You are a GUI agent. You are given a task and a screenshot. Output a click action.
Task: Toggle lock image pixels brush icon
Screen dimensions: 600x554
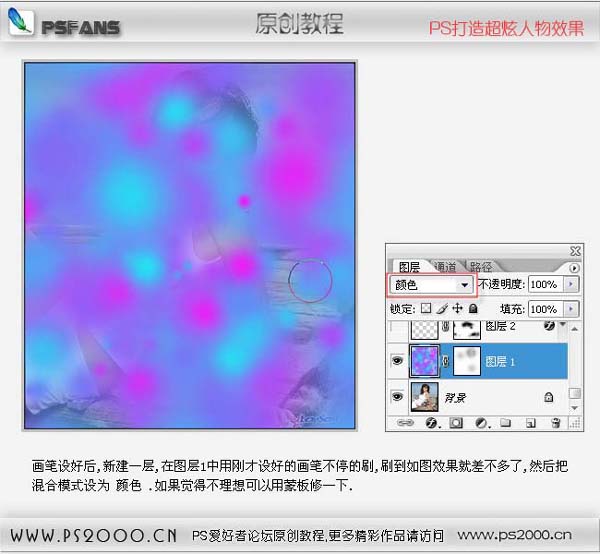pyautogui.click(x=440, y=310)
